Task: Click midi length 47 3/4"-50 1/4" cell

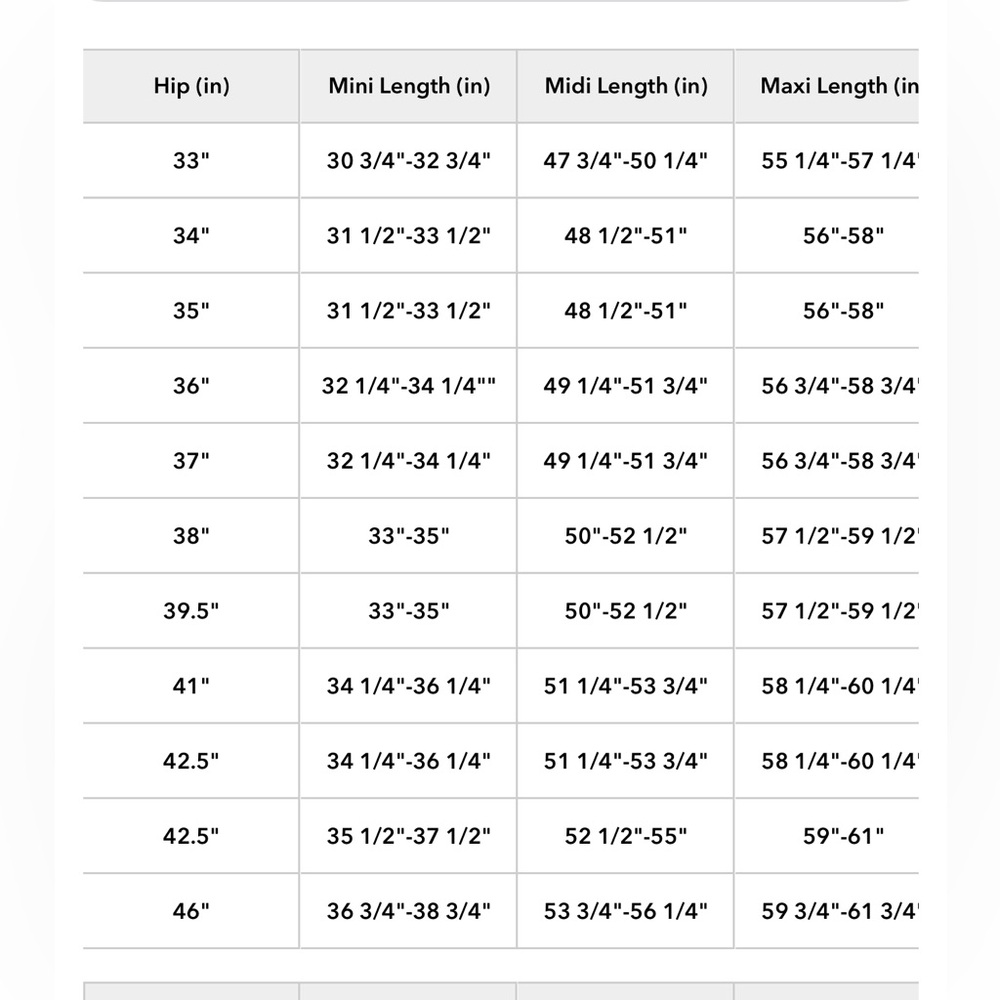Action: [626, 161]
